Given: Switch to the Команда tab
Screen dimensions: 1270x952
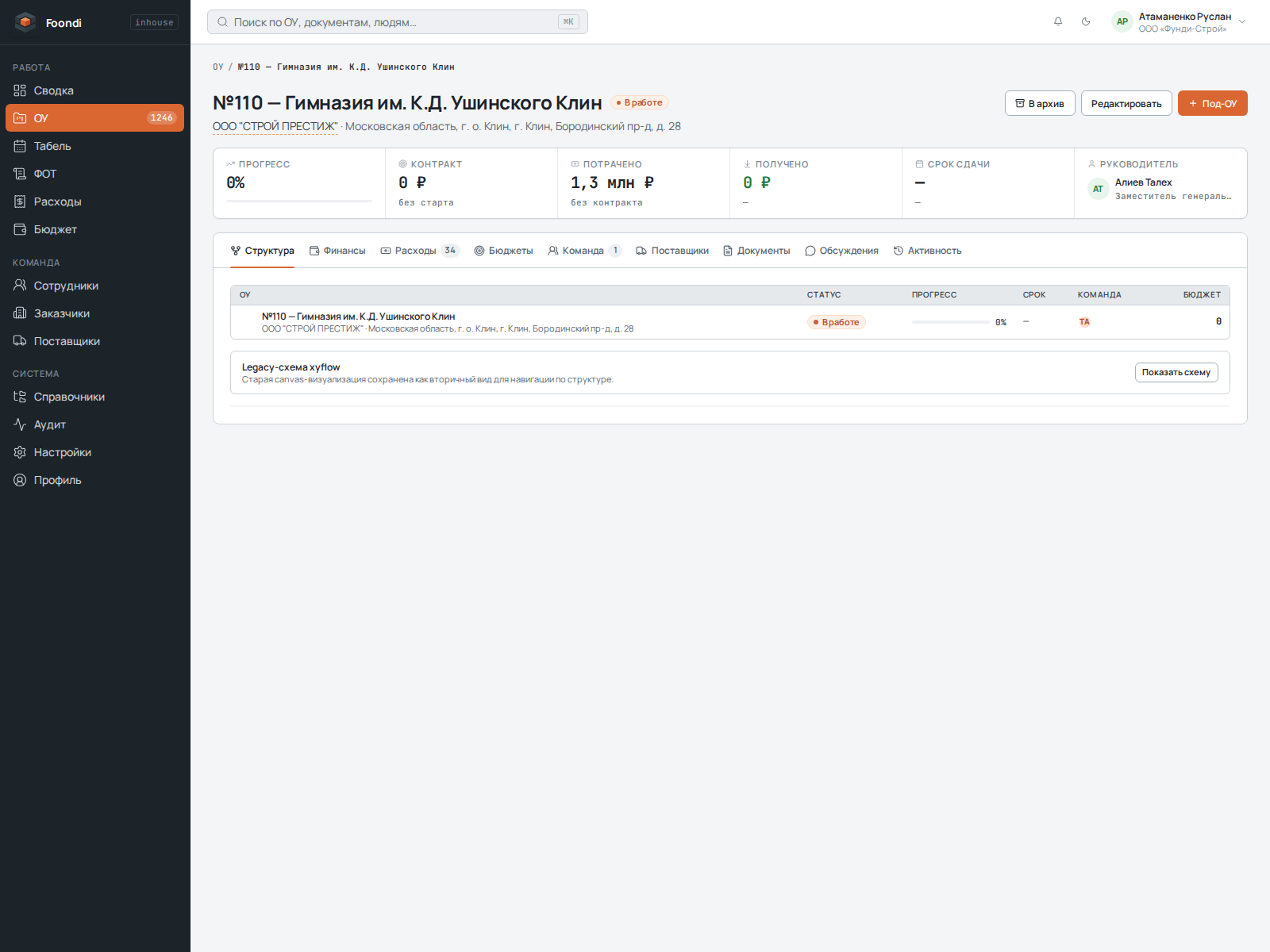Looking at the screenshot, I should [584, 251].
